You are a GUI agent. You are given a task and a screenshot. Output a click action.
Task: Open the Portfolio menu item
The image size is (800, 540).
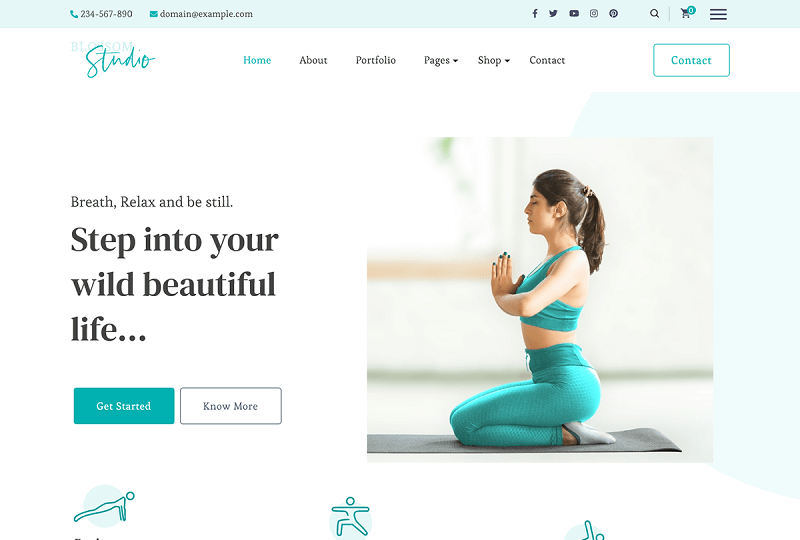(x=376, y=60)
